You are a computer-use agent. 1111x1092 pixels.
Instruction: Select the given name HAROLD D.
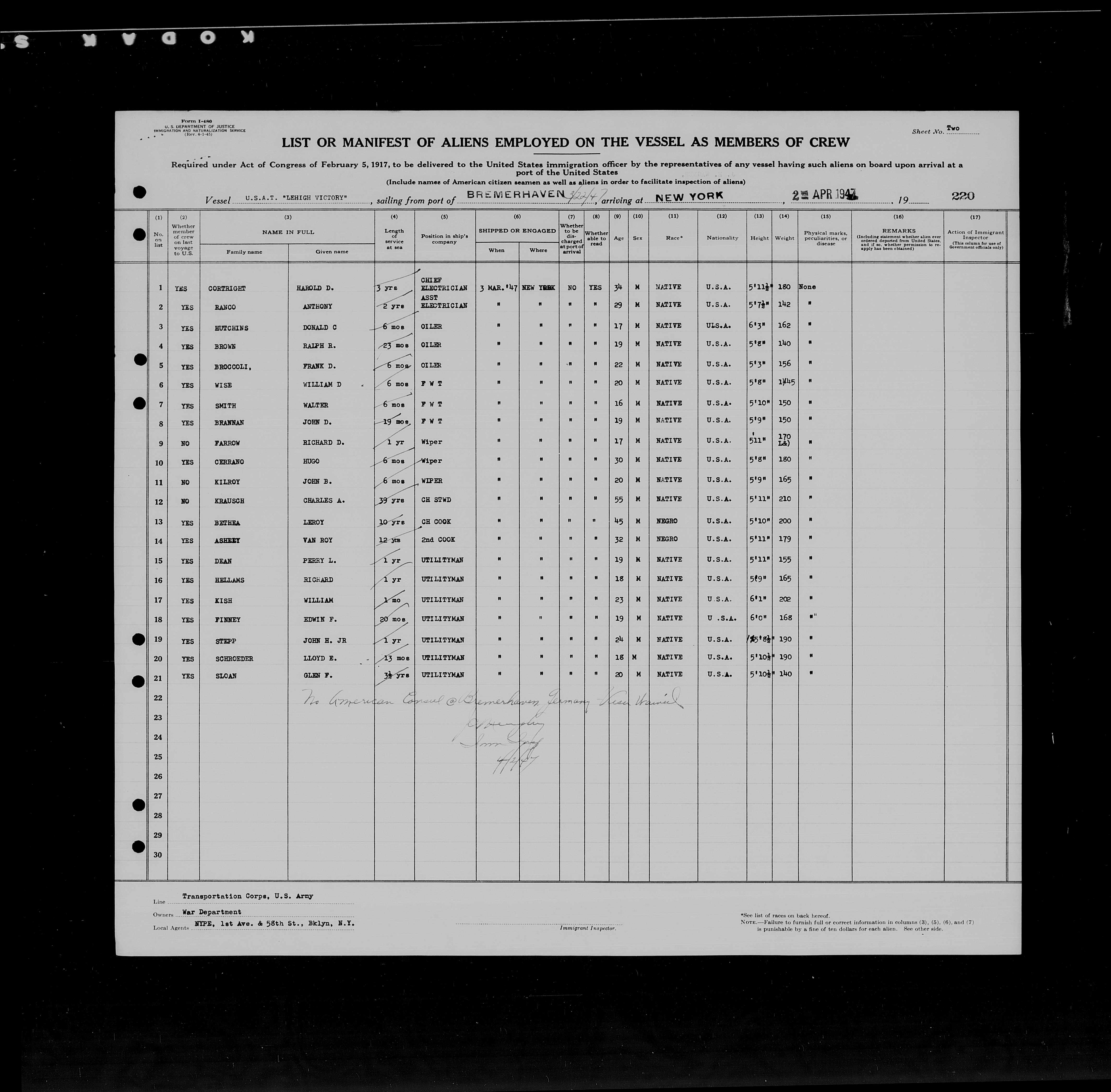pos(314,288)
